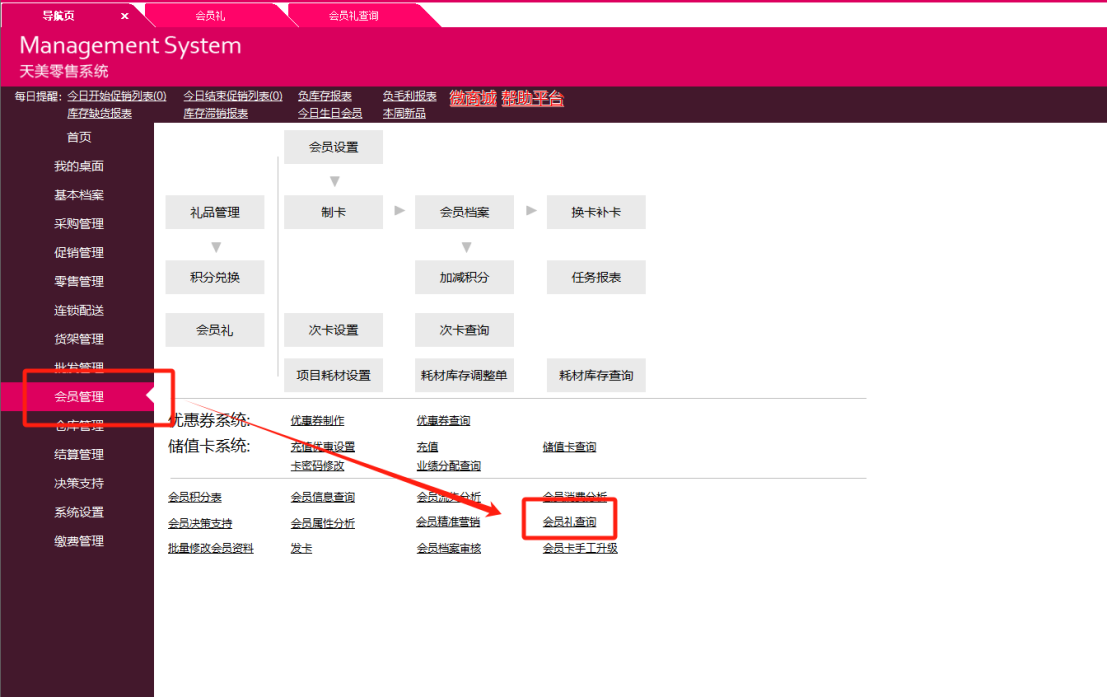Open the 会员档案 module

pyautogui.click(x=464, y=212)
